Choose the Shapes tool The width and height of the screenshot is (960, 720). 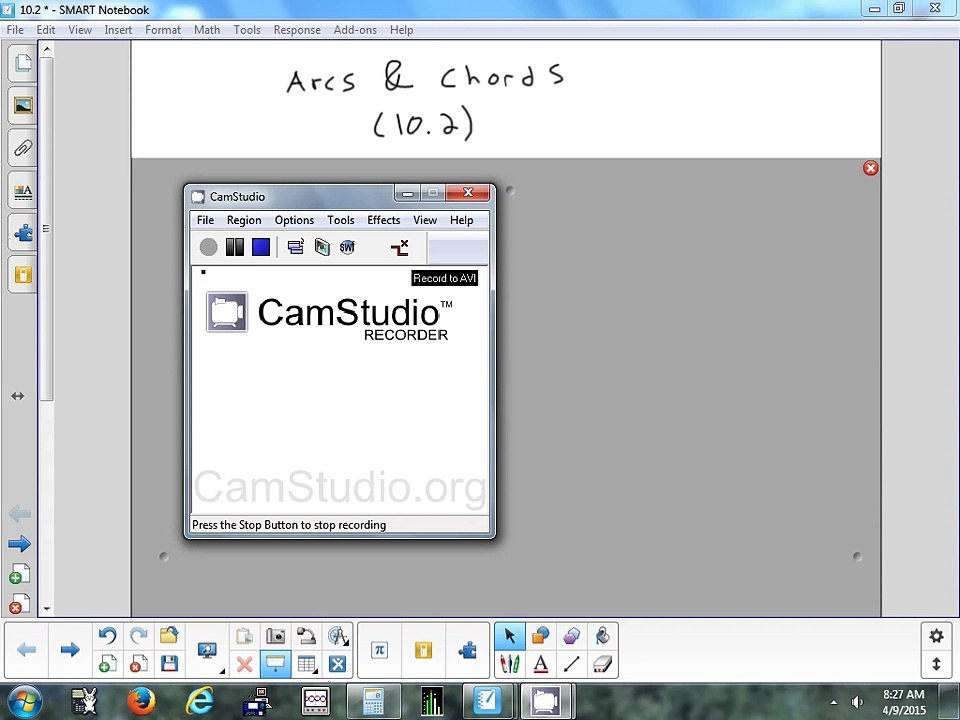(x=540, y=636)
